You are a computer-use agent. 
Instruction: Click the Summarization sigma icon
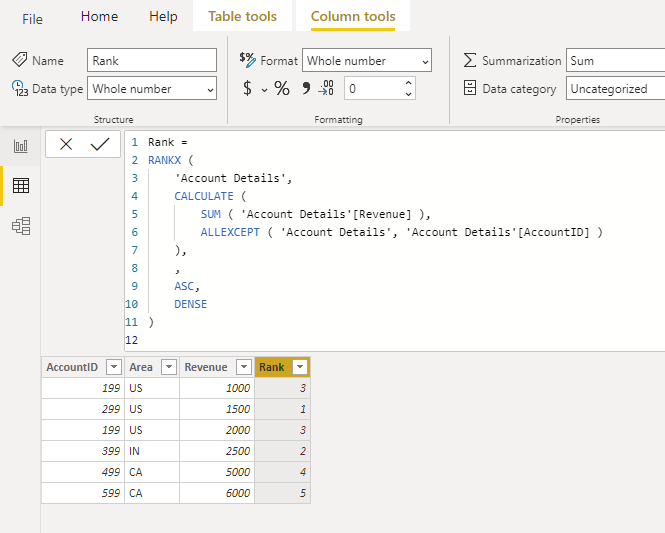[x=469, y=60]
